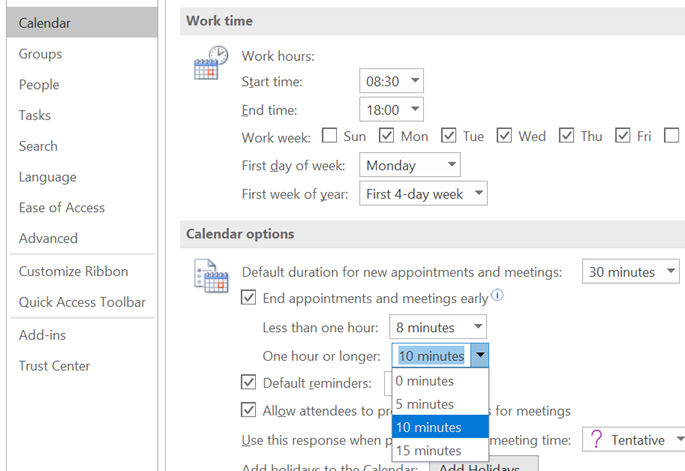Switch to the Advanced options category
This screenshot has width=685, height=471.
pyautogui.click(x=48, y=238)
